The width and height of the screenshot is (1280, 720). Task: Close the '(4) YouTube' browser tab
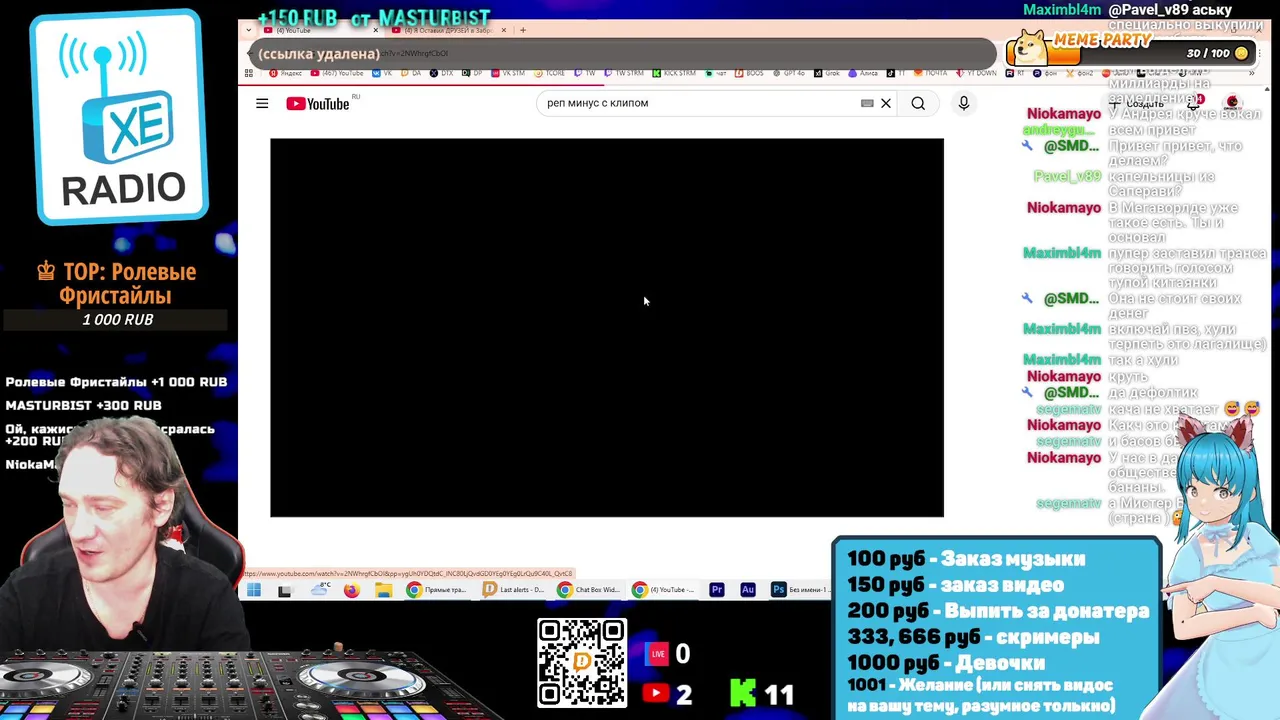point(375,30)
